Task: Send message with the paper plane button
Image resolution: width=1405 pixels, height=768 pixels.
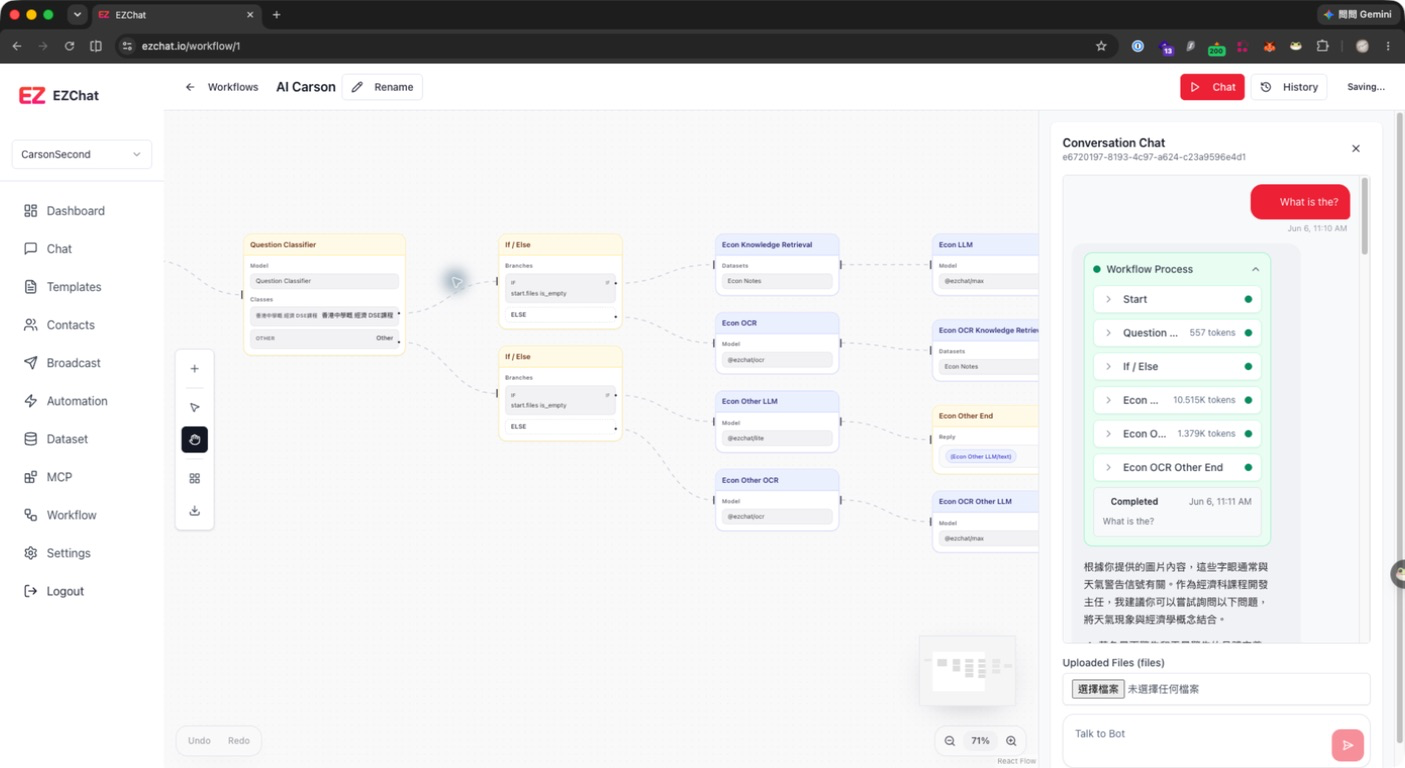Action: point(1347,745)
